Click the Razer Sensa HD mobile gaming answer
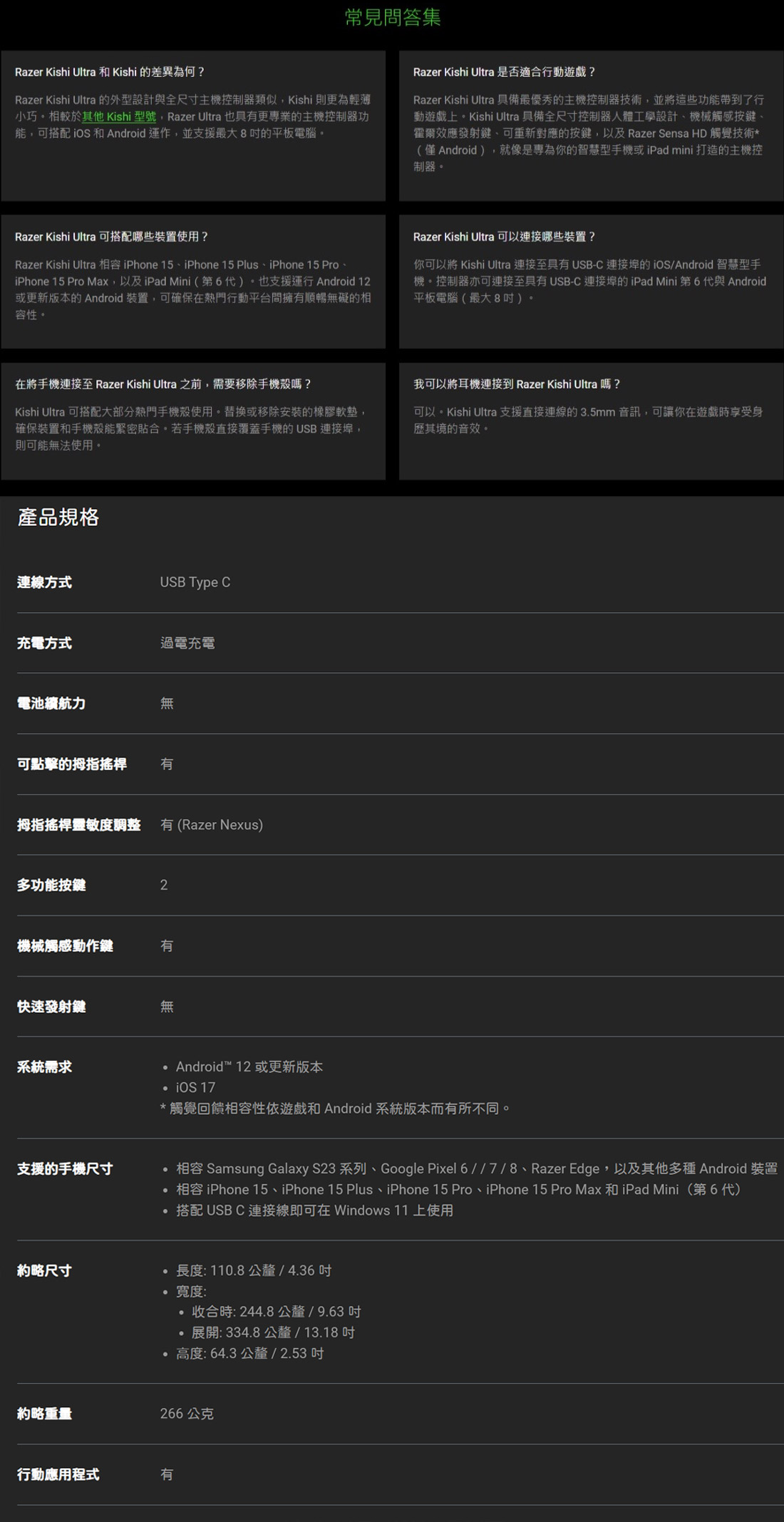784x1522 pixels. pos(589,133)
